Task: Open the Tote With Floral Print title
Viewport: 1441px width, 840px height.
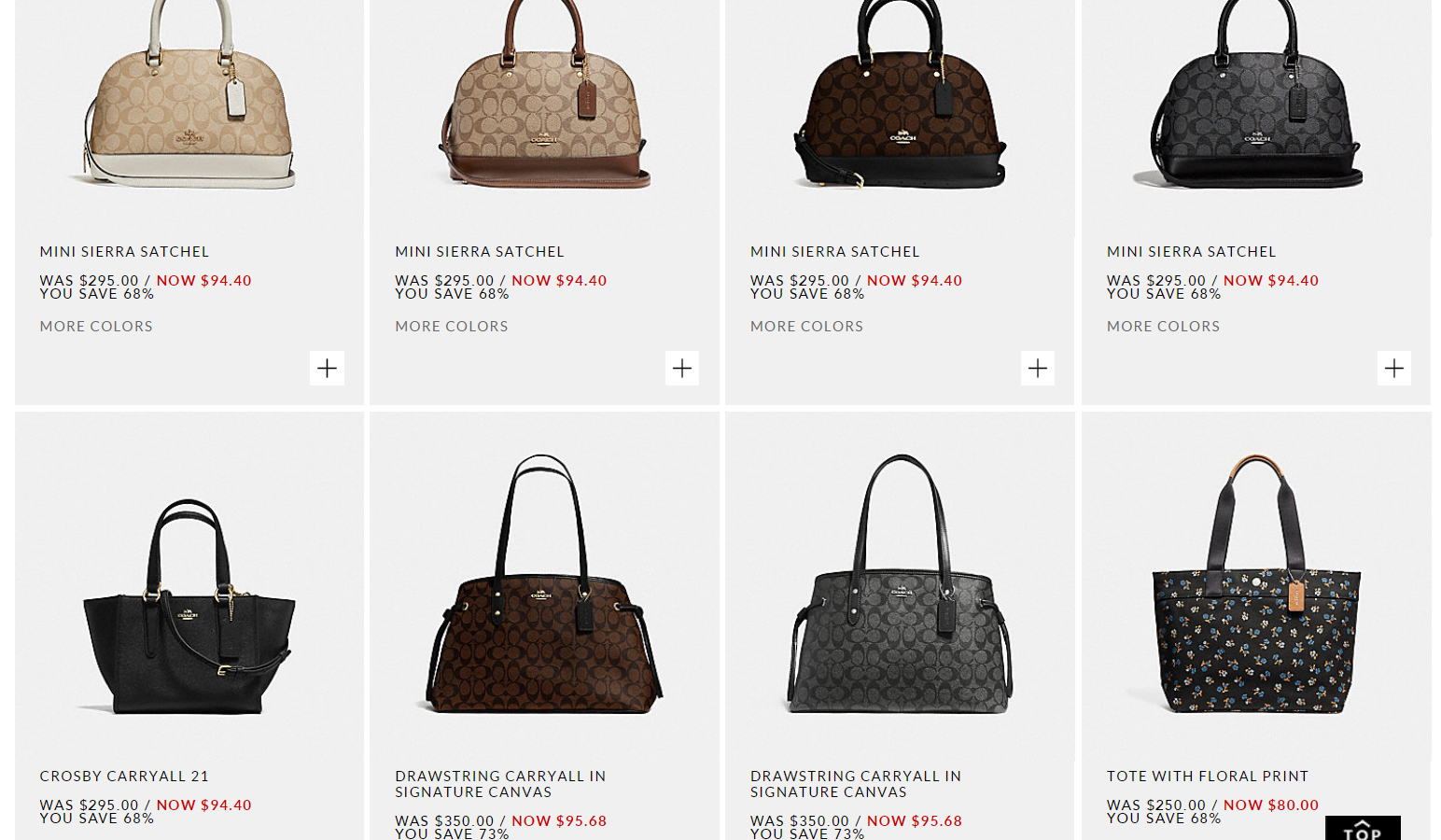Action: 1208,777
